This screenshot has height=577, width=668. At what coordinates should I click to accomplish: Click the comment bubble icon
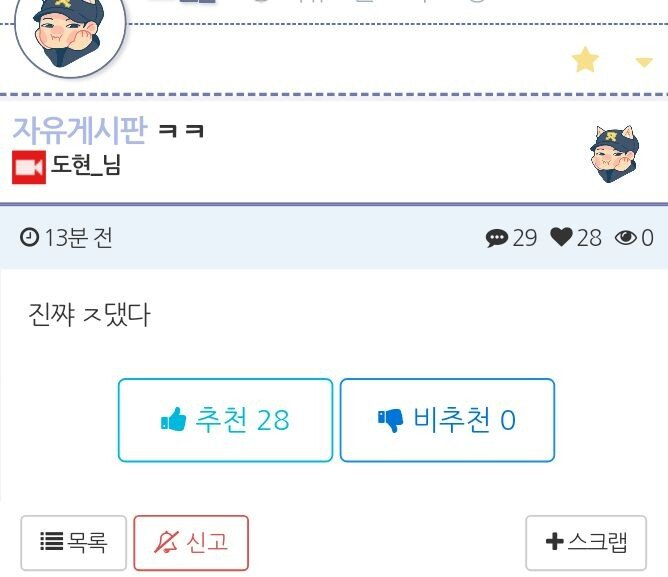[x=497, y=238]
